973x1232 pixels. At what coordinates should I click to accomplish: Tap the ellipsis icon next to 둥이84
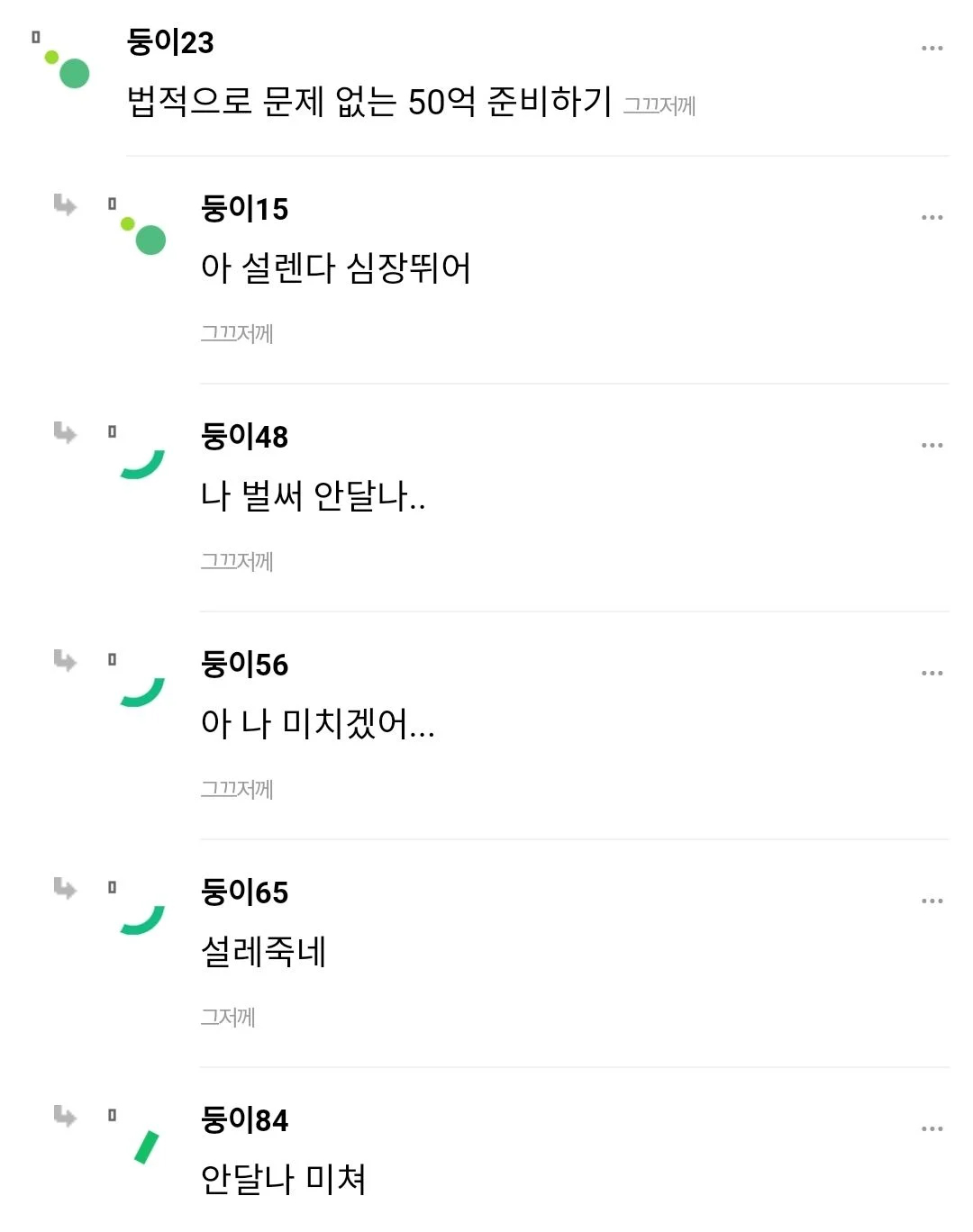932,1129
